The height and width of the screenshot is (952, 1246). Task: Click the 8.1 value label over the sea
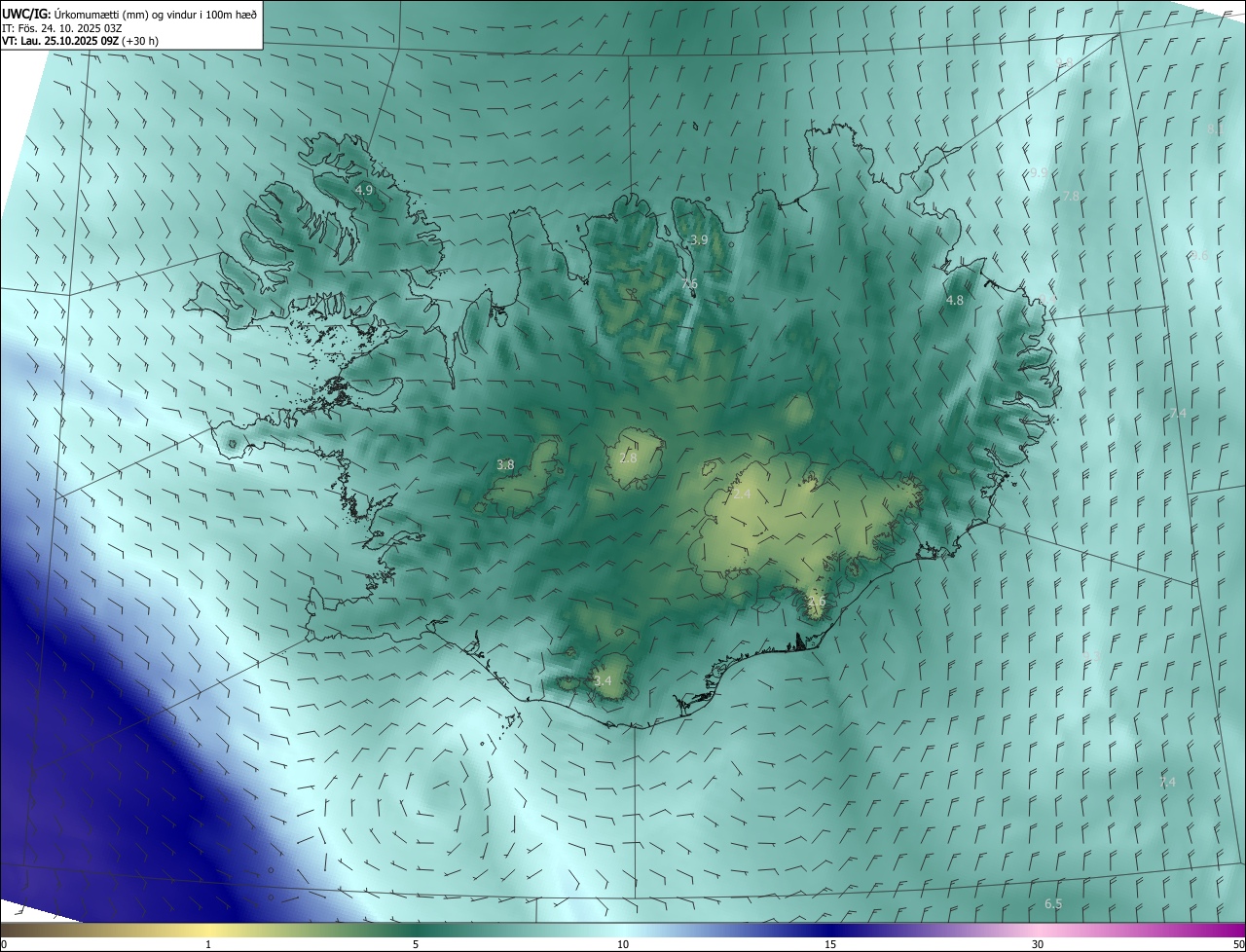click(1215, 128)
